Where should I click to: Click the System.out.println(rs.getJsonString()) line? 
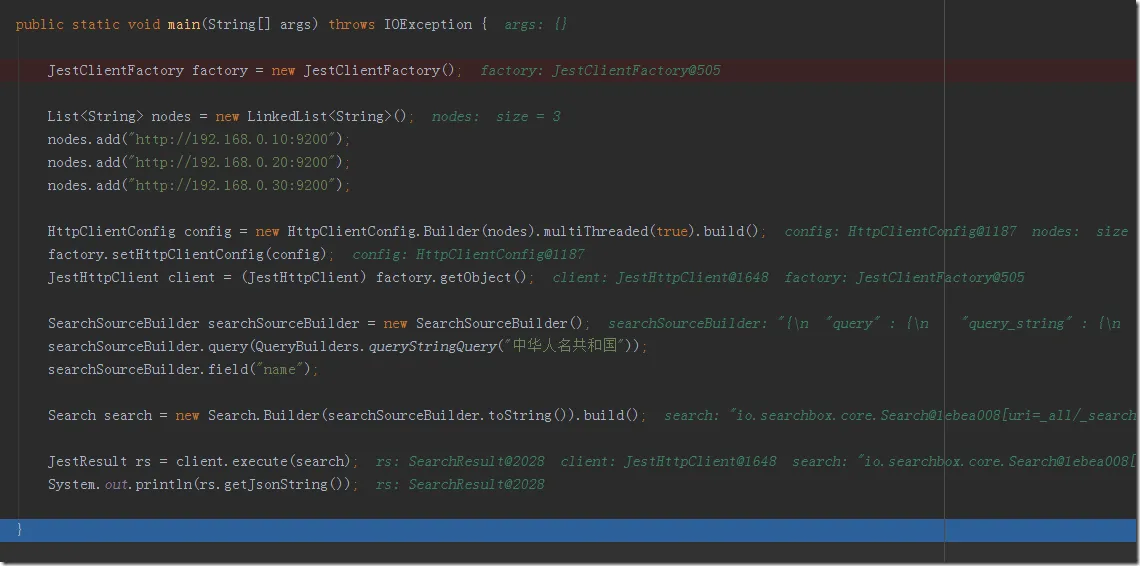(x=203, y=485)
